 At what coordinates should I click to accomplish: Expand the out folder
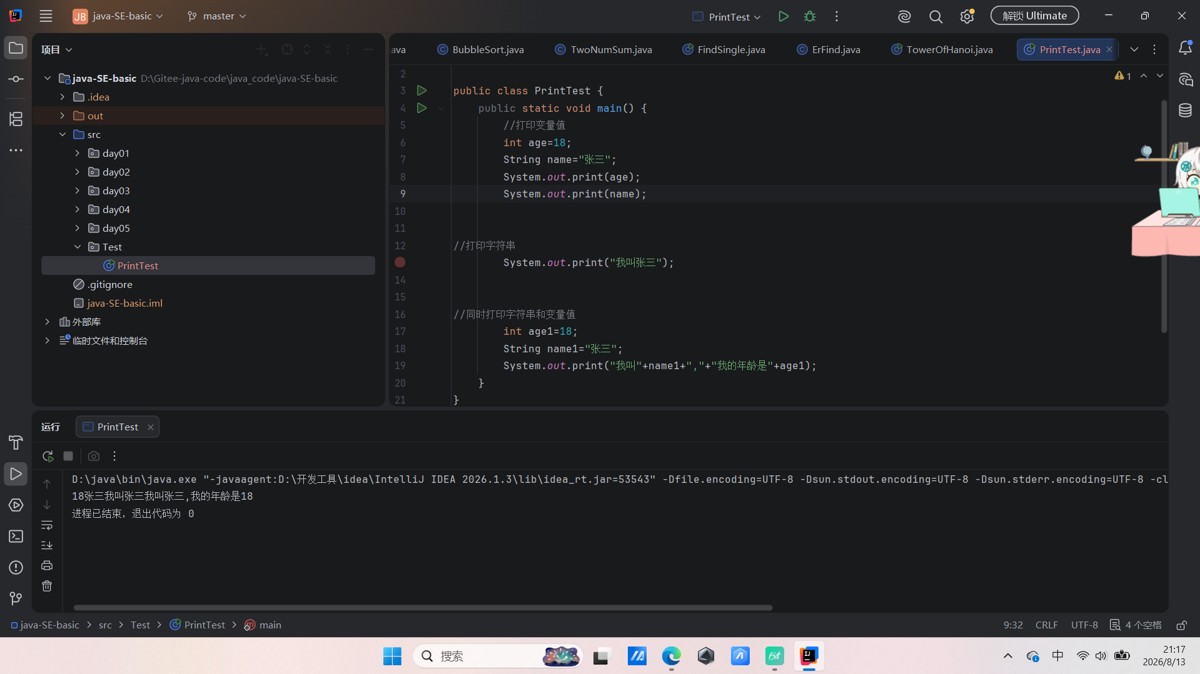(x=62, y=116)
